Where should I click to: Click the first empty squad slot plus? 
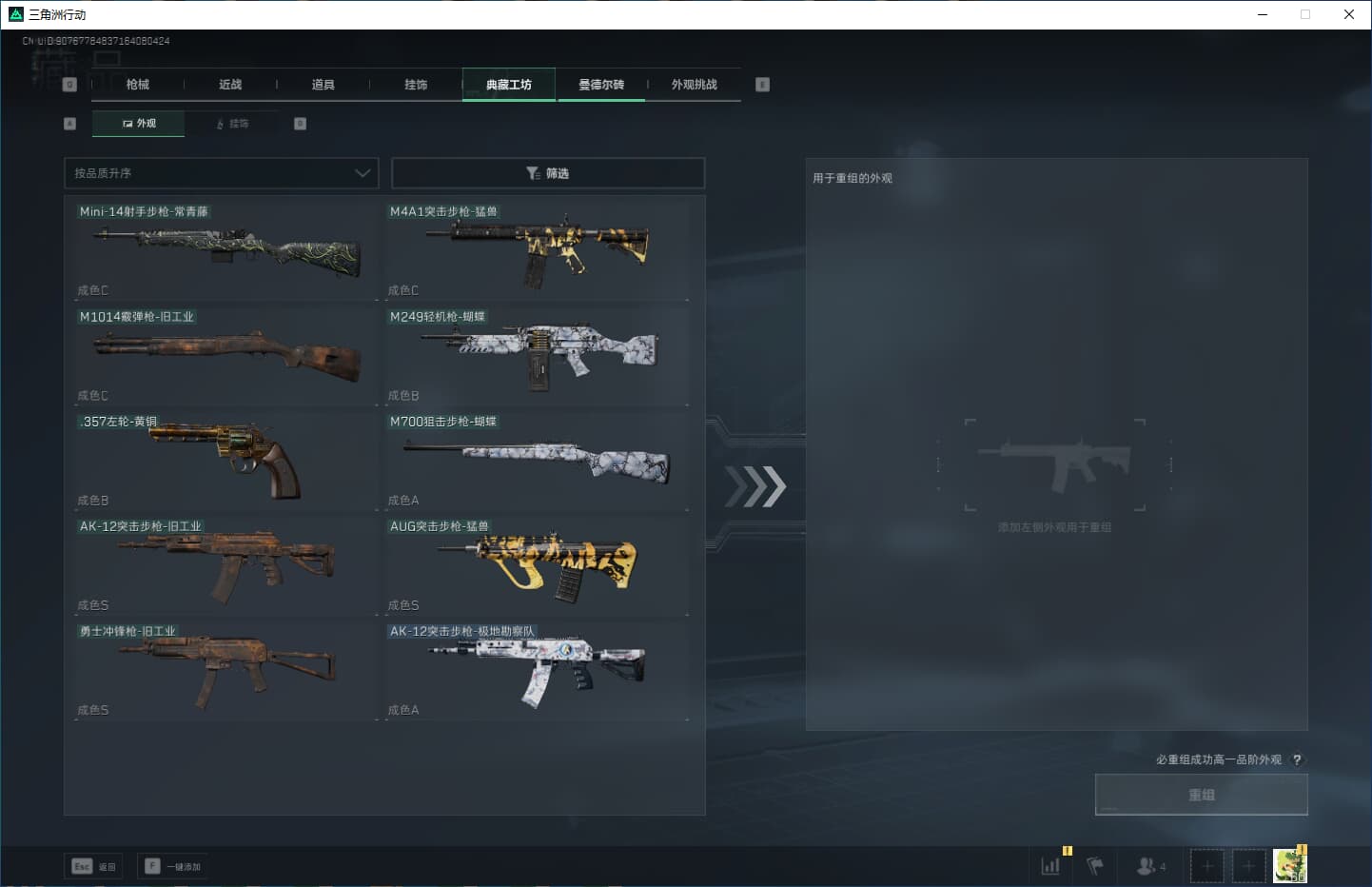click(x=1207, y=866)
